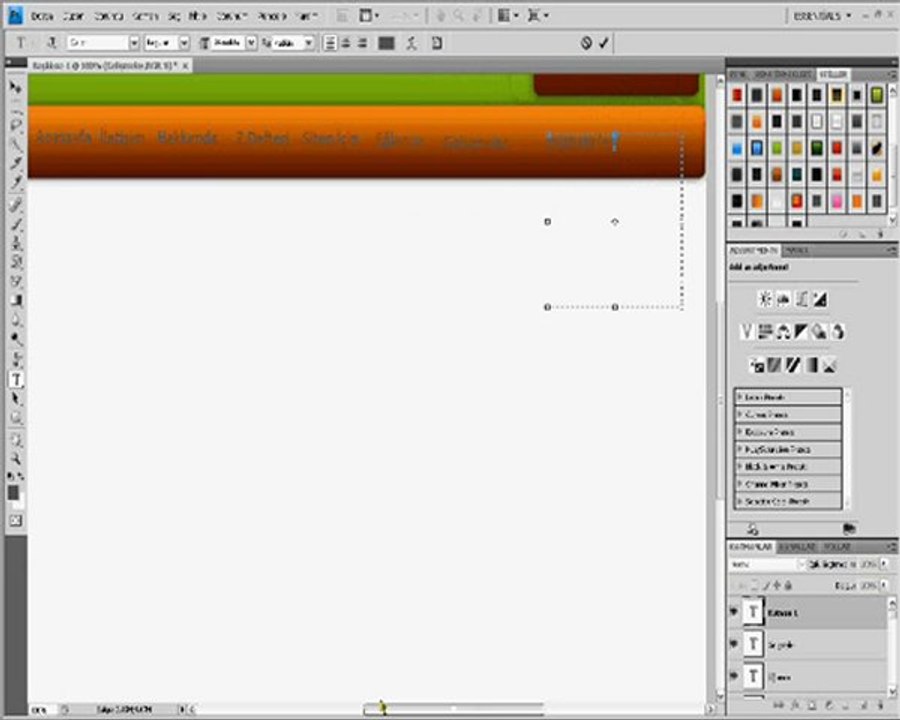Toggle the text orientation icon
900x720 pixels.
[x=52, y=42]
